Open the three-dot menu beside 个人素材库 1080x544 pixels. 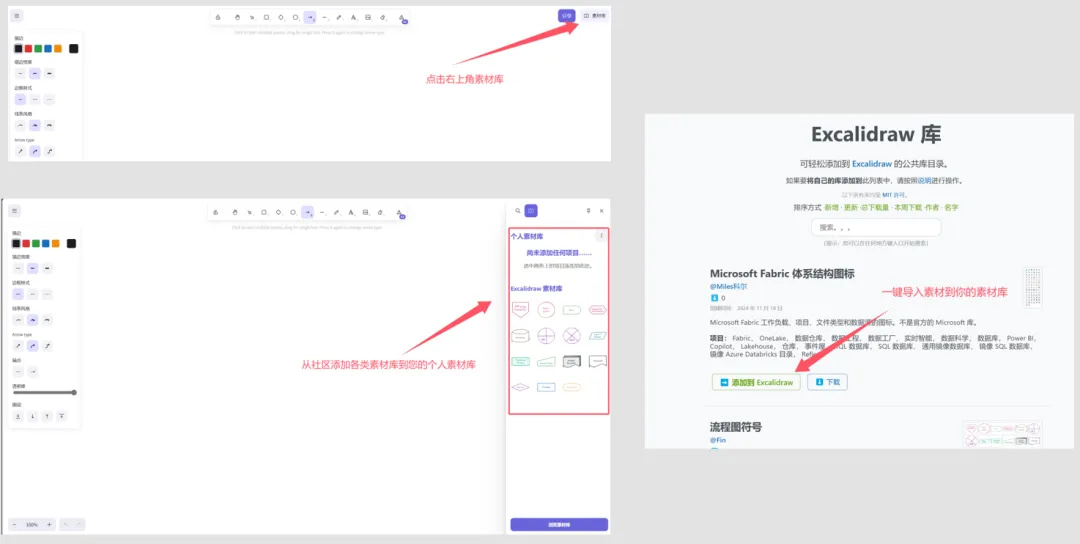coord(600,236)
